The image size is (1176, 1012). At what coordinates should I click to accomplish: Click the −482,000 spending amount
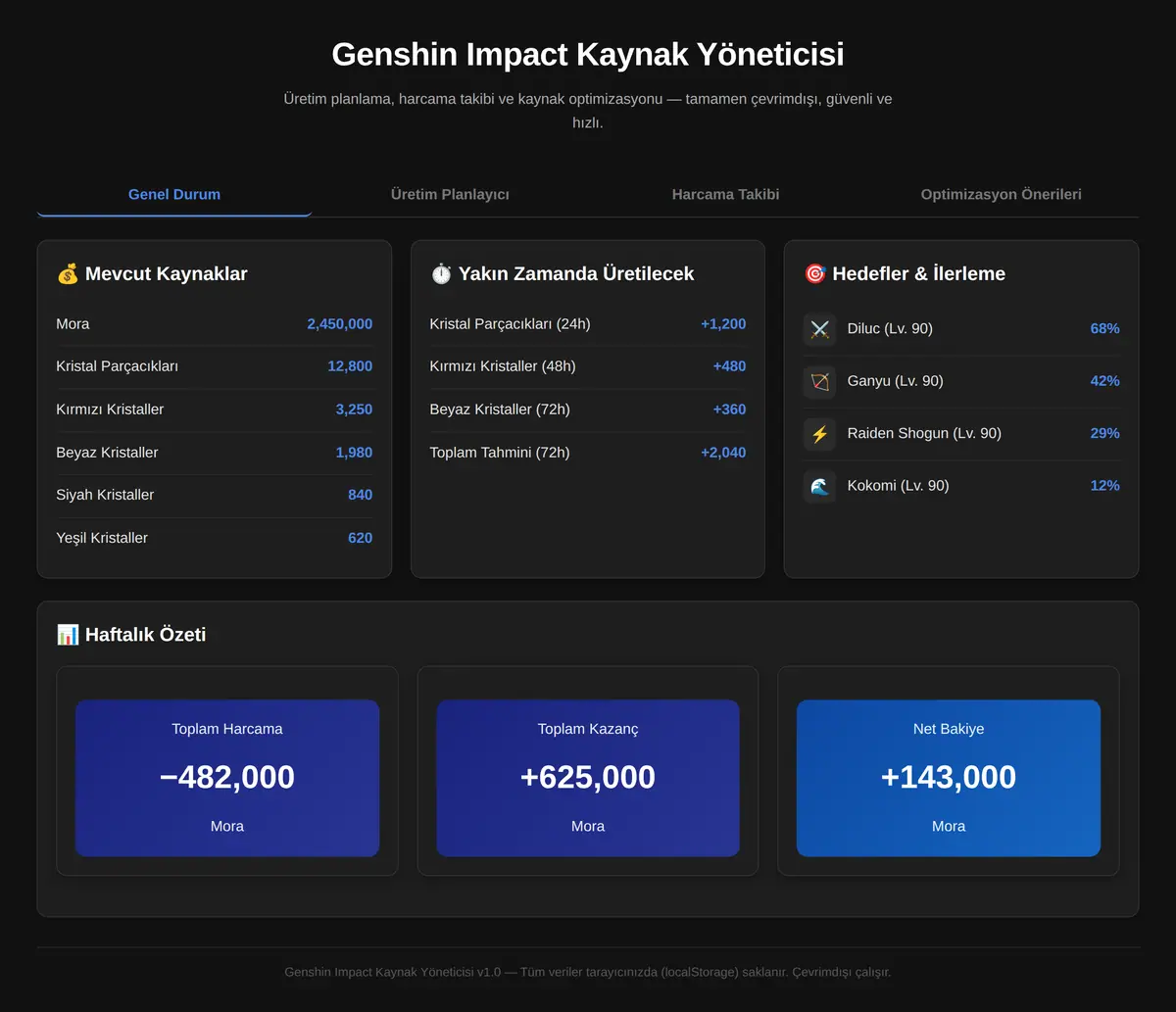tap(227, 778)
